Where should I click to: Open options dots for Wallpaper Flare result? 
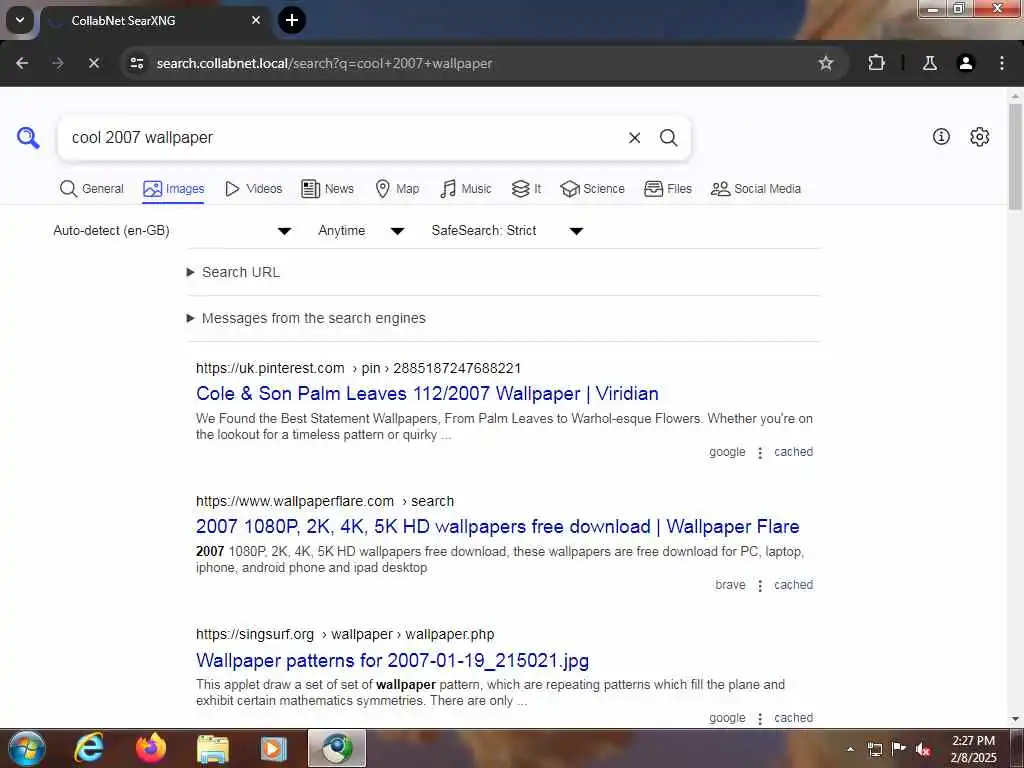pyautogui.click(x=760, y=586)
